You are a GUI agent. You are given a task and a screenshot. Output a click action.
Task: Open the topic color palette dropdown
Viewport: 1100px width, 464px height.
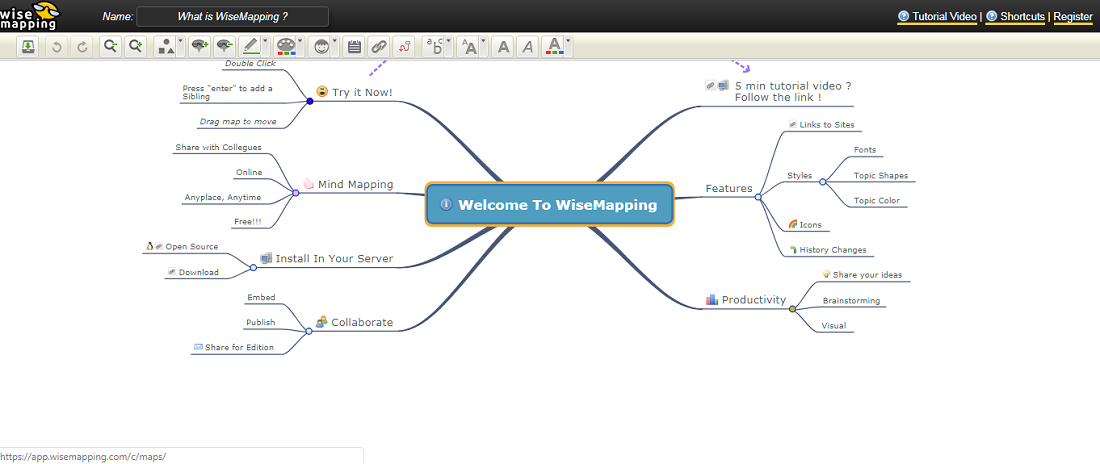pos(288,47)
